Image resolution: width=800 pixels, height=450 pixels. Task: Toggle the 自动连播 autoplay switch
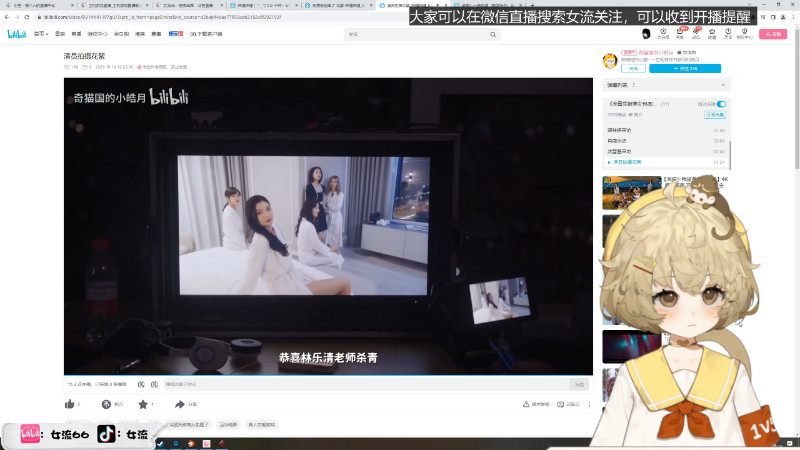pos(721,104)
